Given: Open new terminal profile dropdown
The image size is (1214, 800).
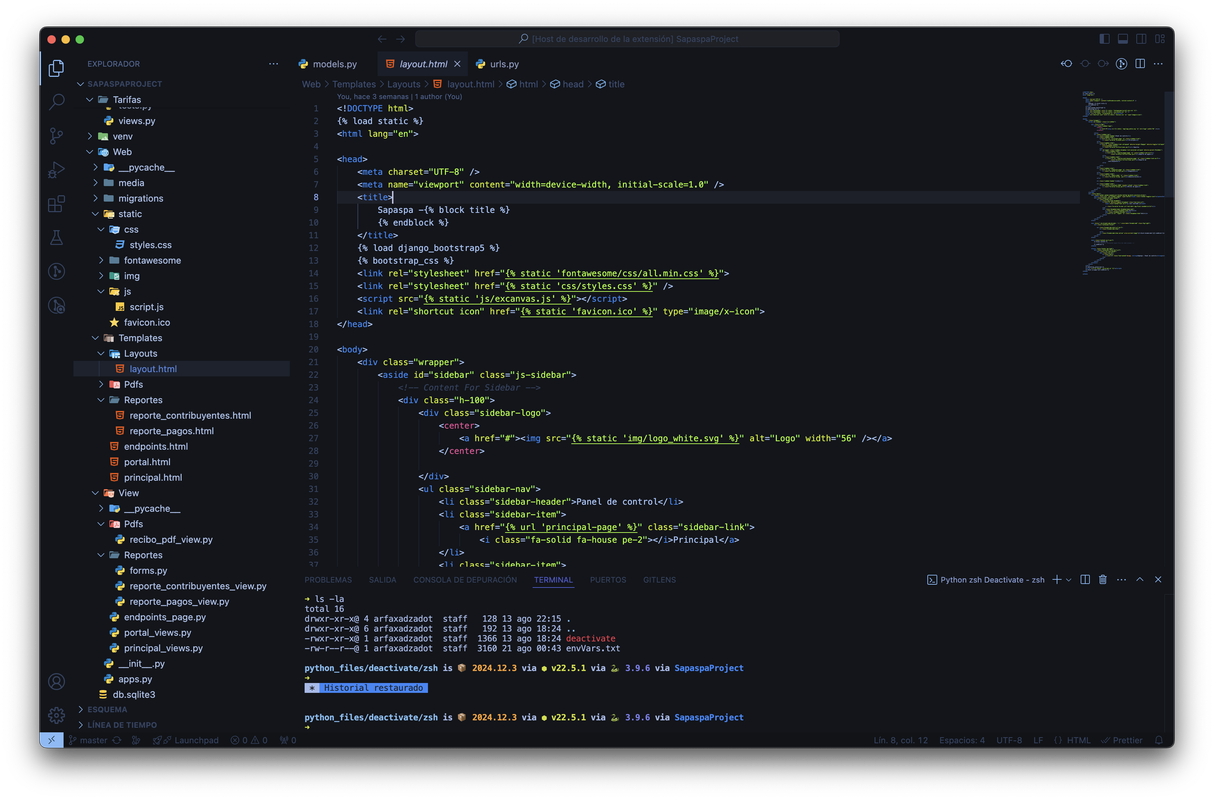Looking at the screenshot, I should coord(1068,580).
